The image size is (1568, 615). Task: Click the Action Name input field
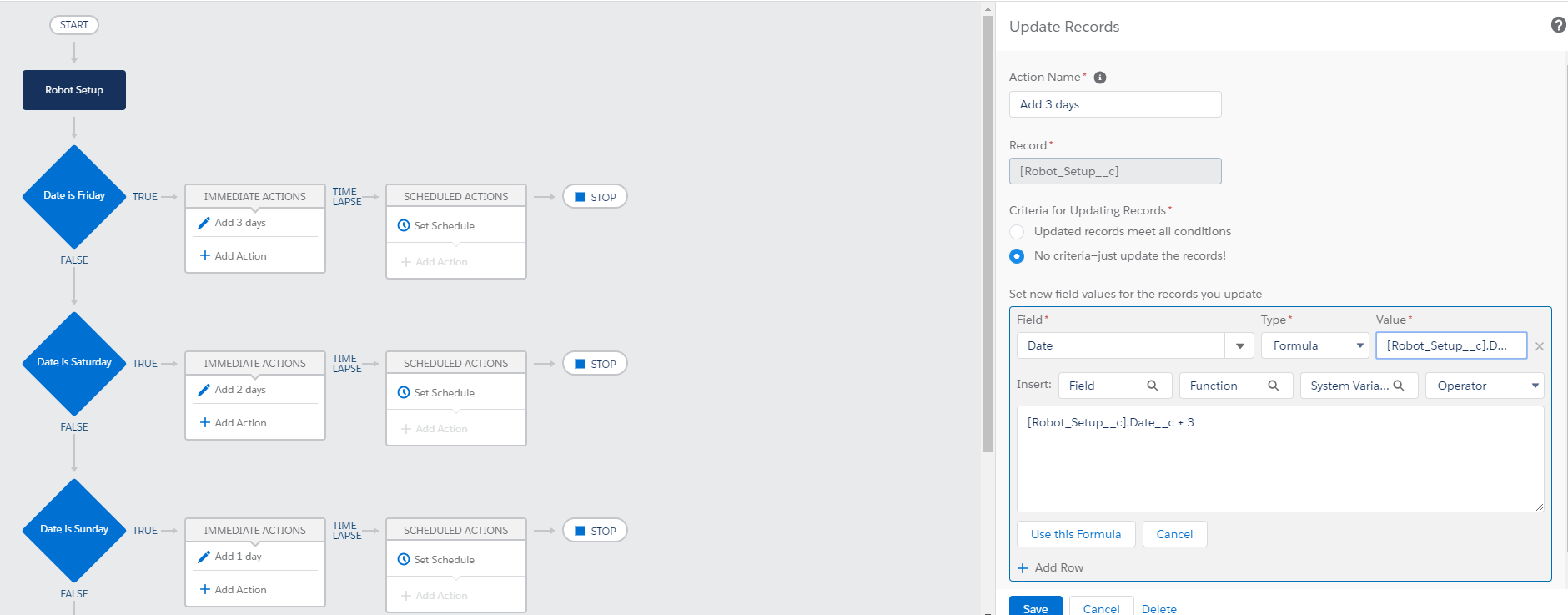coord(1114,104)
